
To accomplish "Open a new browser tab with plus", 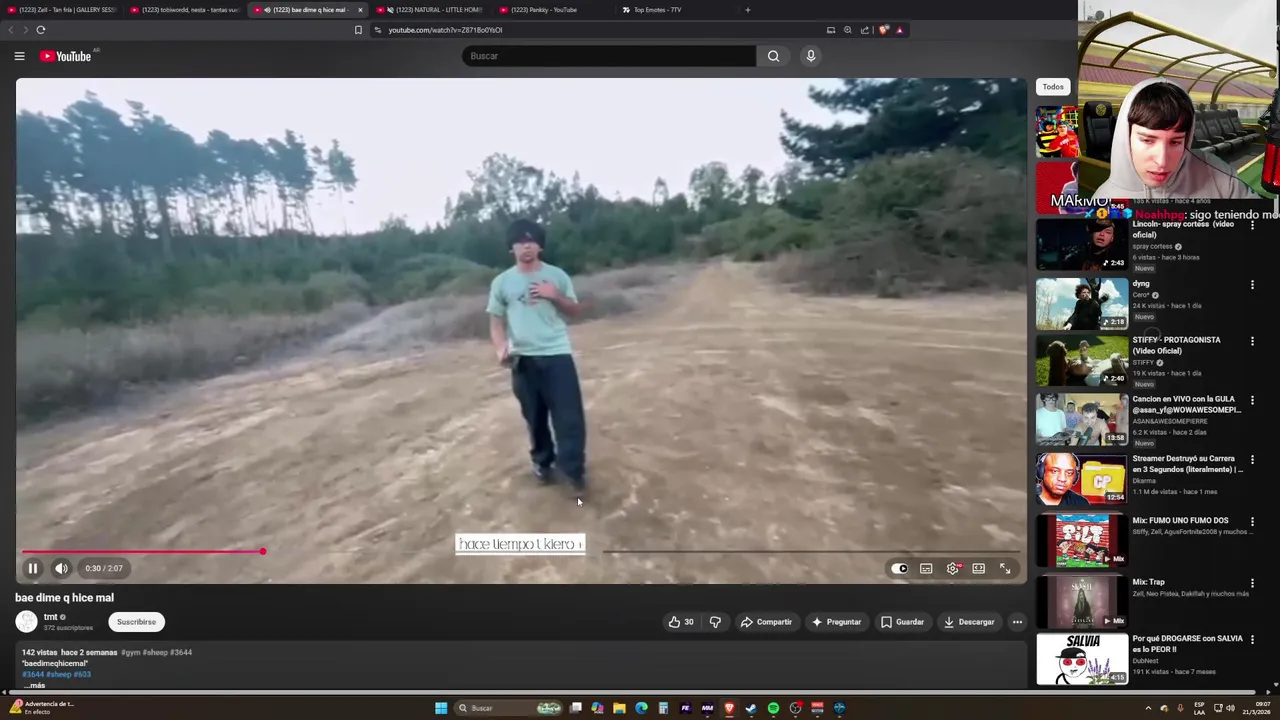I will [x=747, y=10].
